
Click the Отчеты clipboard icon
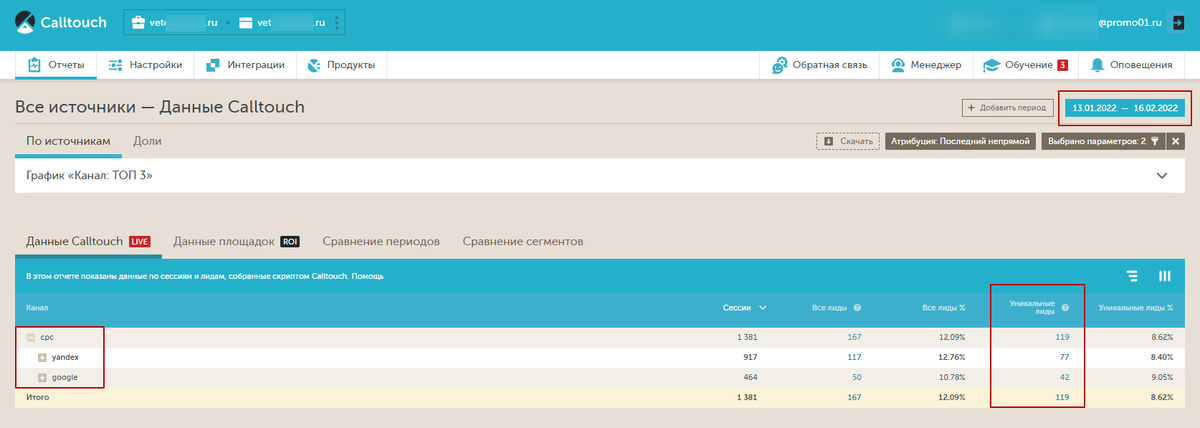pyautogui.click(x=34, y=65)
